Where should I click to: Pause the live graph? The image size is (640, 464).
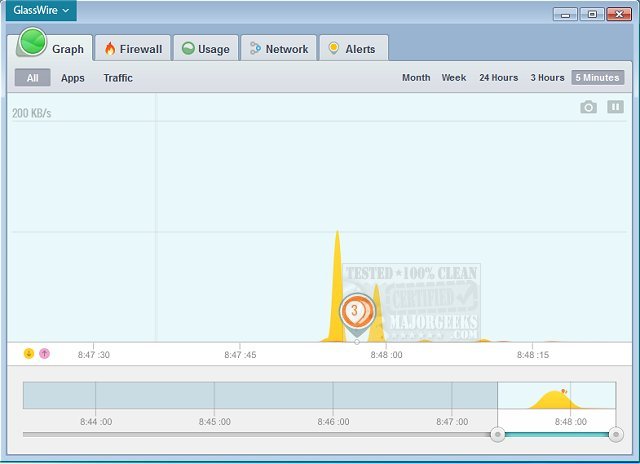pyautogui.click(x=615, y=107)
